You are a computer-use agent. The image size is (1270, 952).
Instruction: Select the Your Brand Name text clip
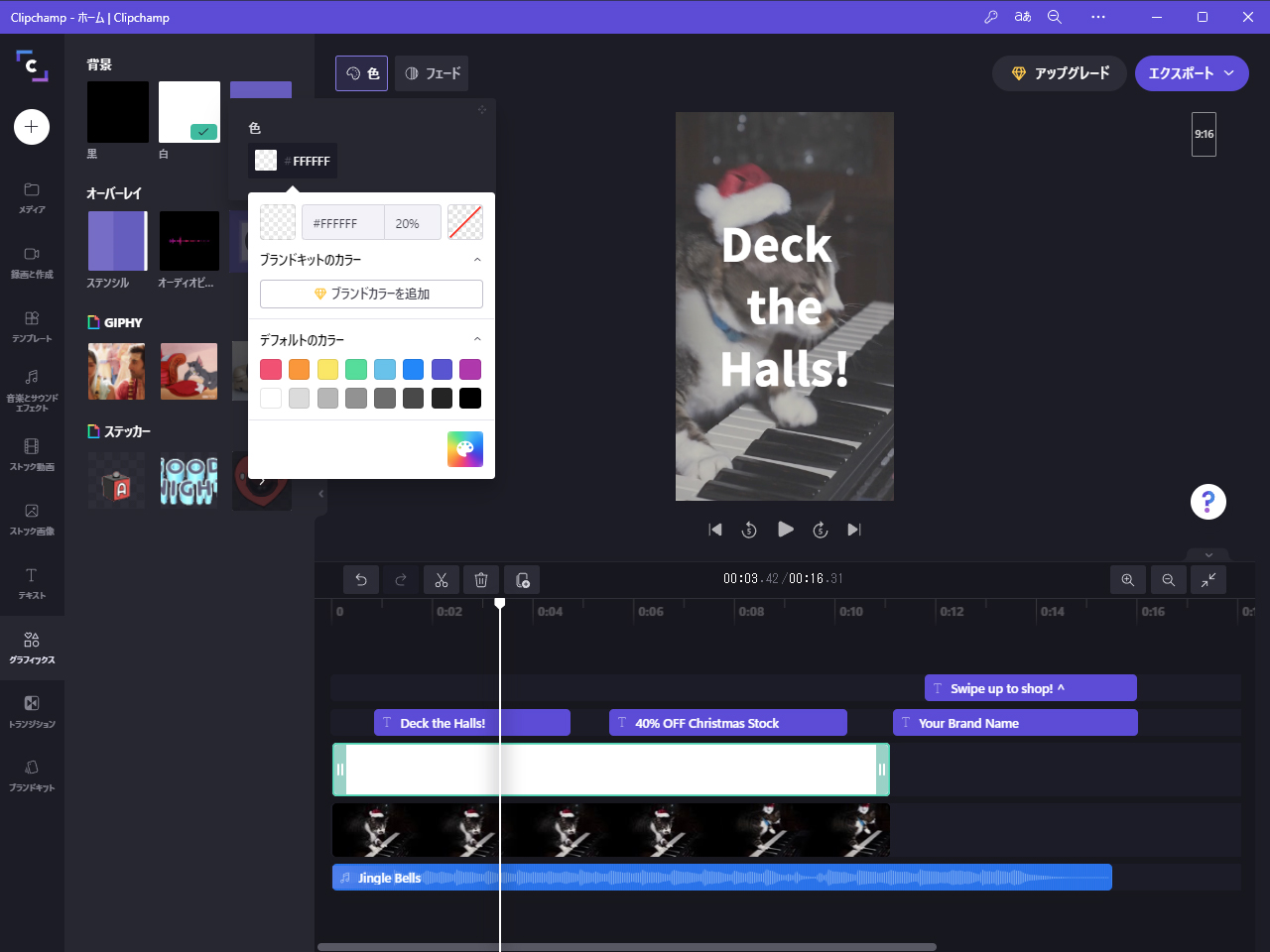1015,723
